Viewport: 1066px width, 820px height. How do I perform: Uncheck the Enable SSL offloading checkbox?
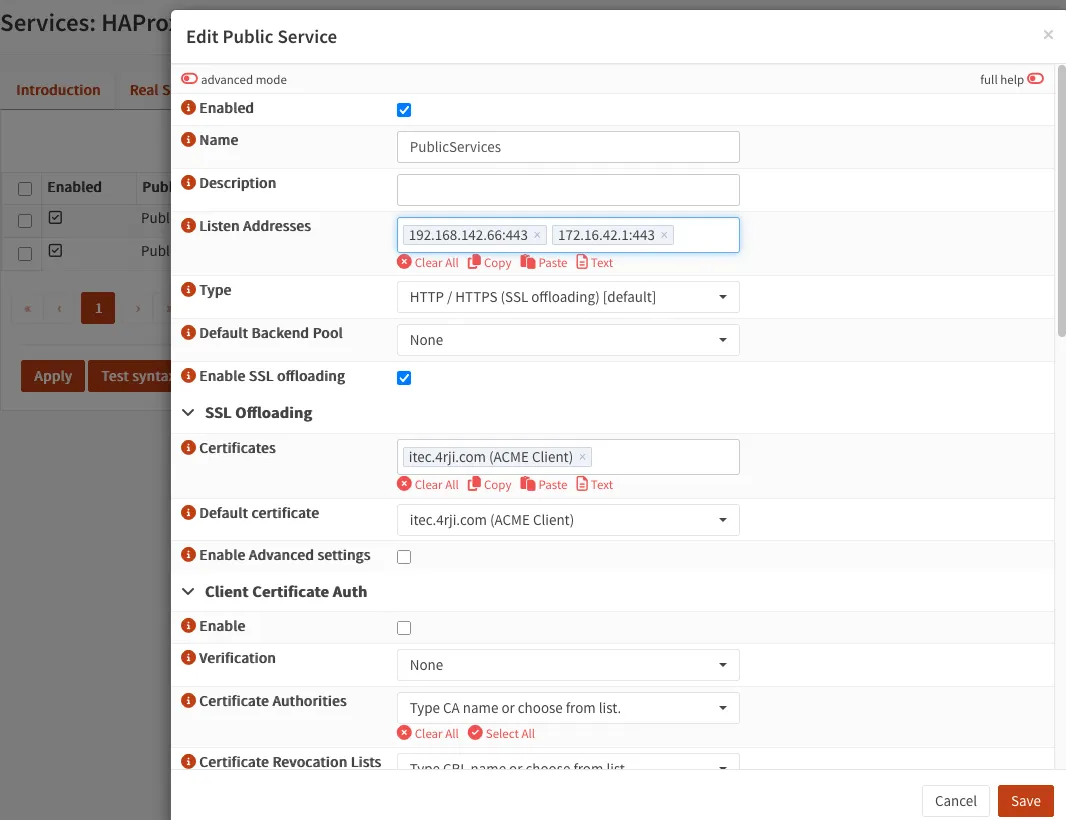point(404,378)
